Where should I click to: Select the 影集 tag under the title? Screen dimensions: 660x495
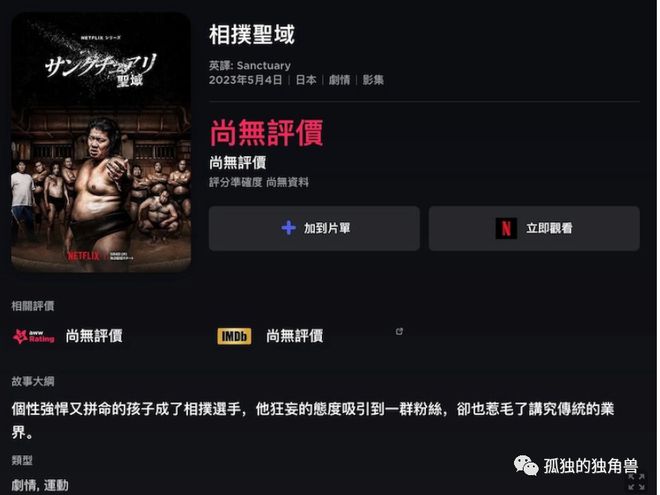[373, 80]
